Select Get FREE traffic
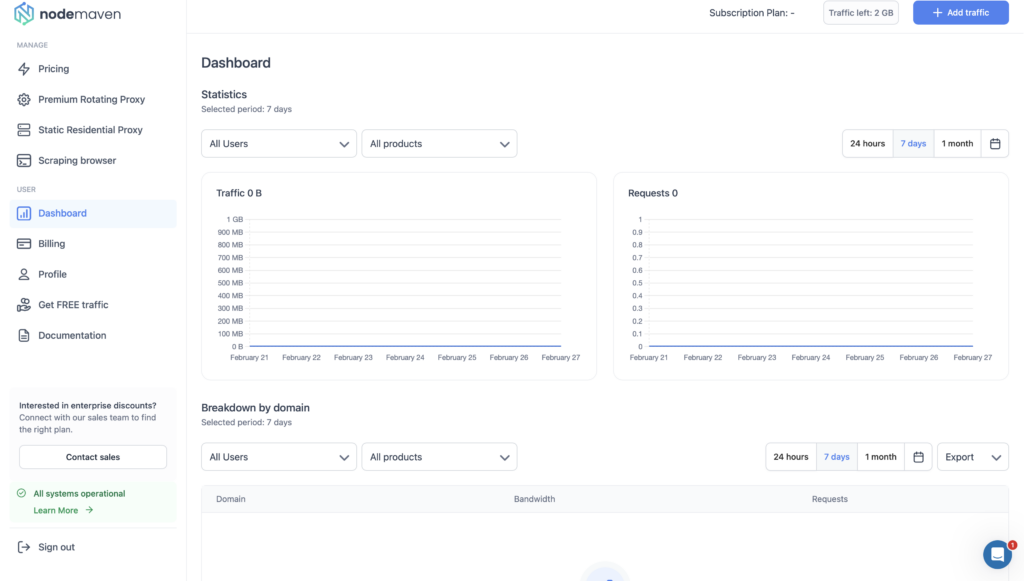1024x581 pixels. (x=93, y=305)
